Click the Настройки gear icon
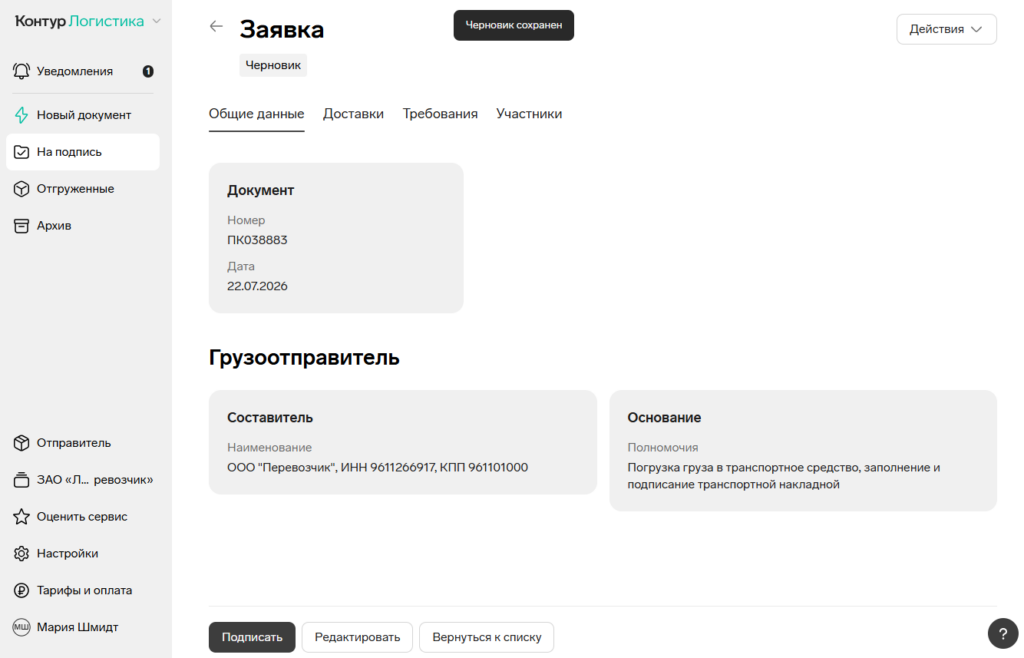1024x658 pixels. [22, 554]
